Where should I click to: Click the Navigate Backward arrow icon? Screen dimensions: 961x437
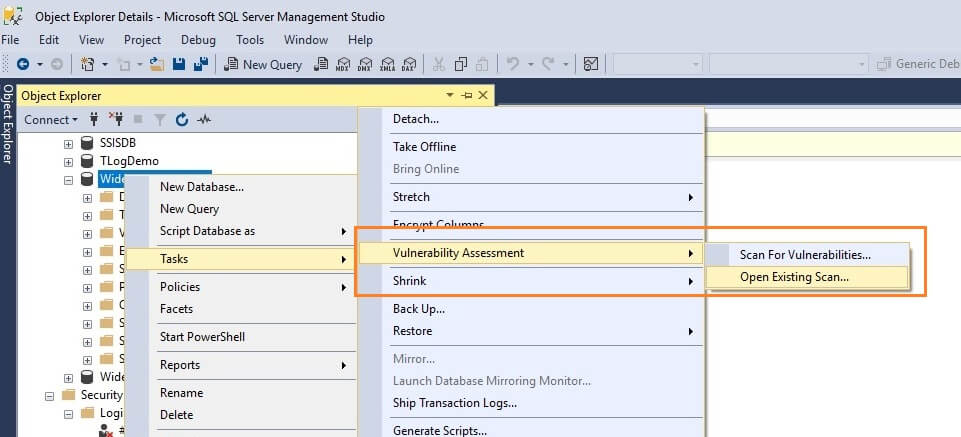(22, 64)
